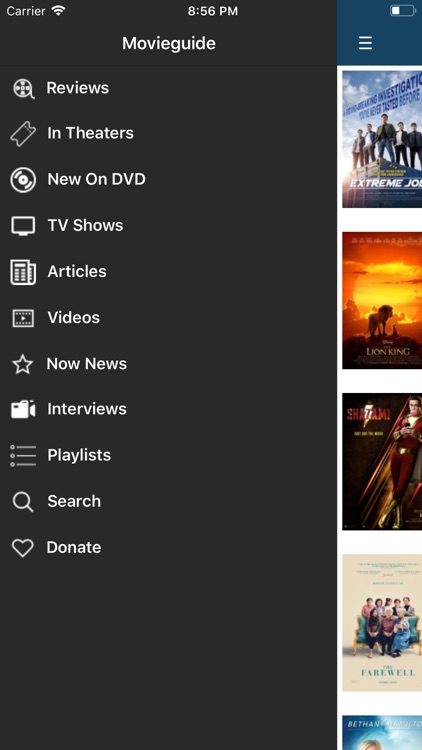Tap the hamburger menu icon

pyautogui.click(x=365, y=43)
